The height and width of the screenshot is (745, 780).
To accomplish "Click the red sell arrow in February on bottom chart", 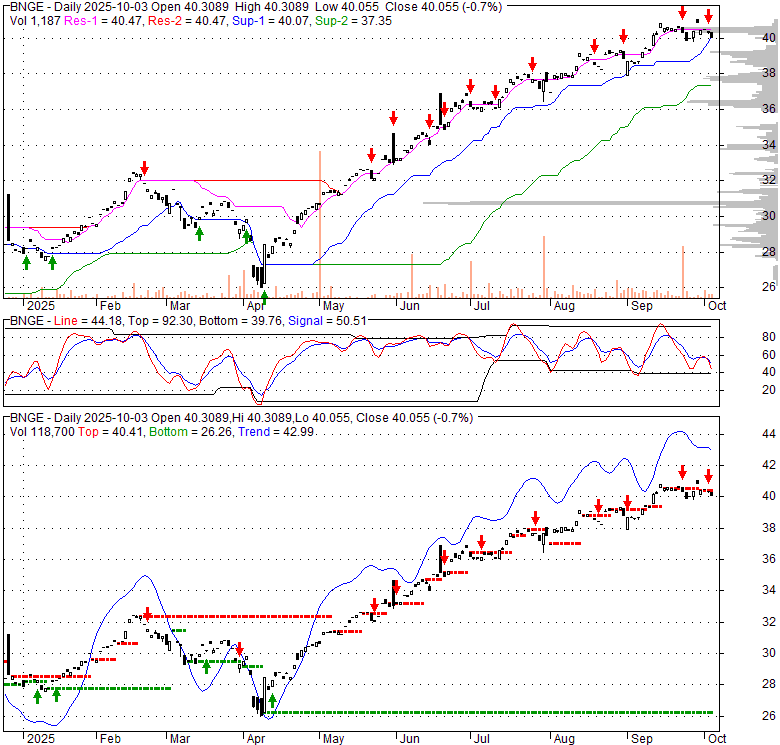I will pyautogui.click(x=146, y=614).
